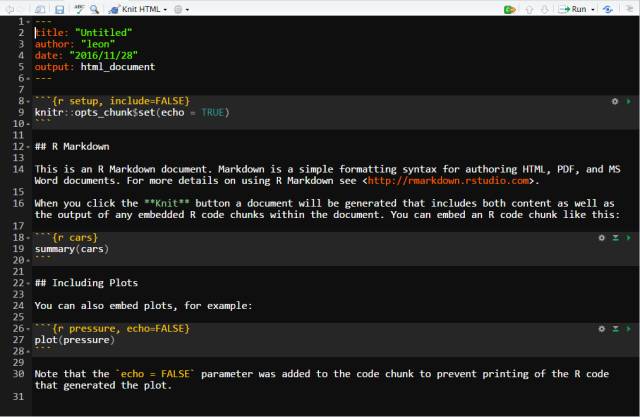Click the "{r setup, include=FALSE}" chunk header

[121, 101]
